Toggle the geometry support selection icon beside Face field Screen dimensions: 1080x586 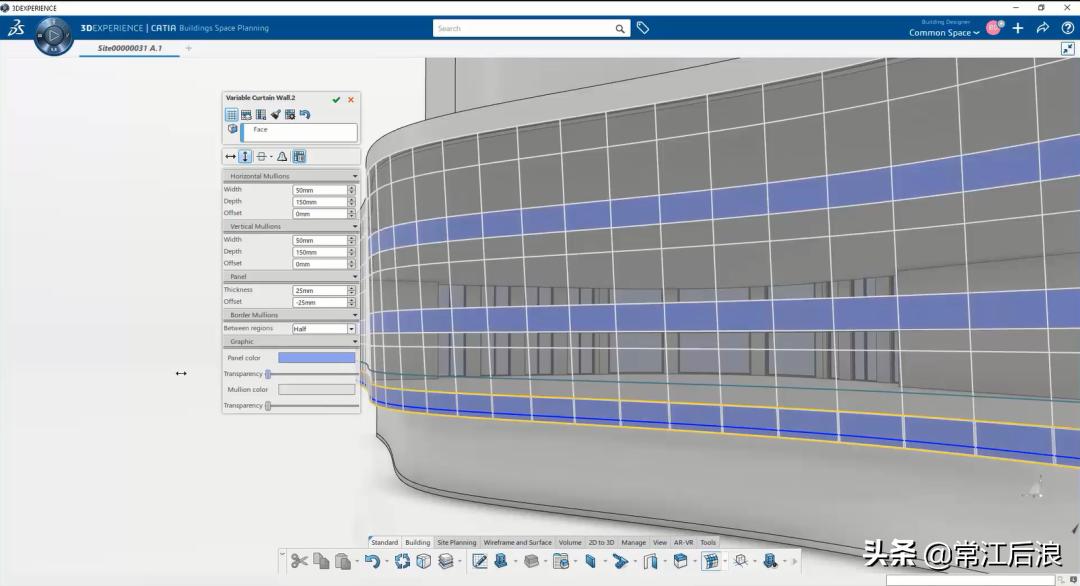pyautogui.click(x=232, y=129)
